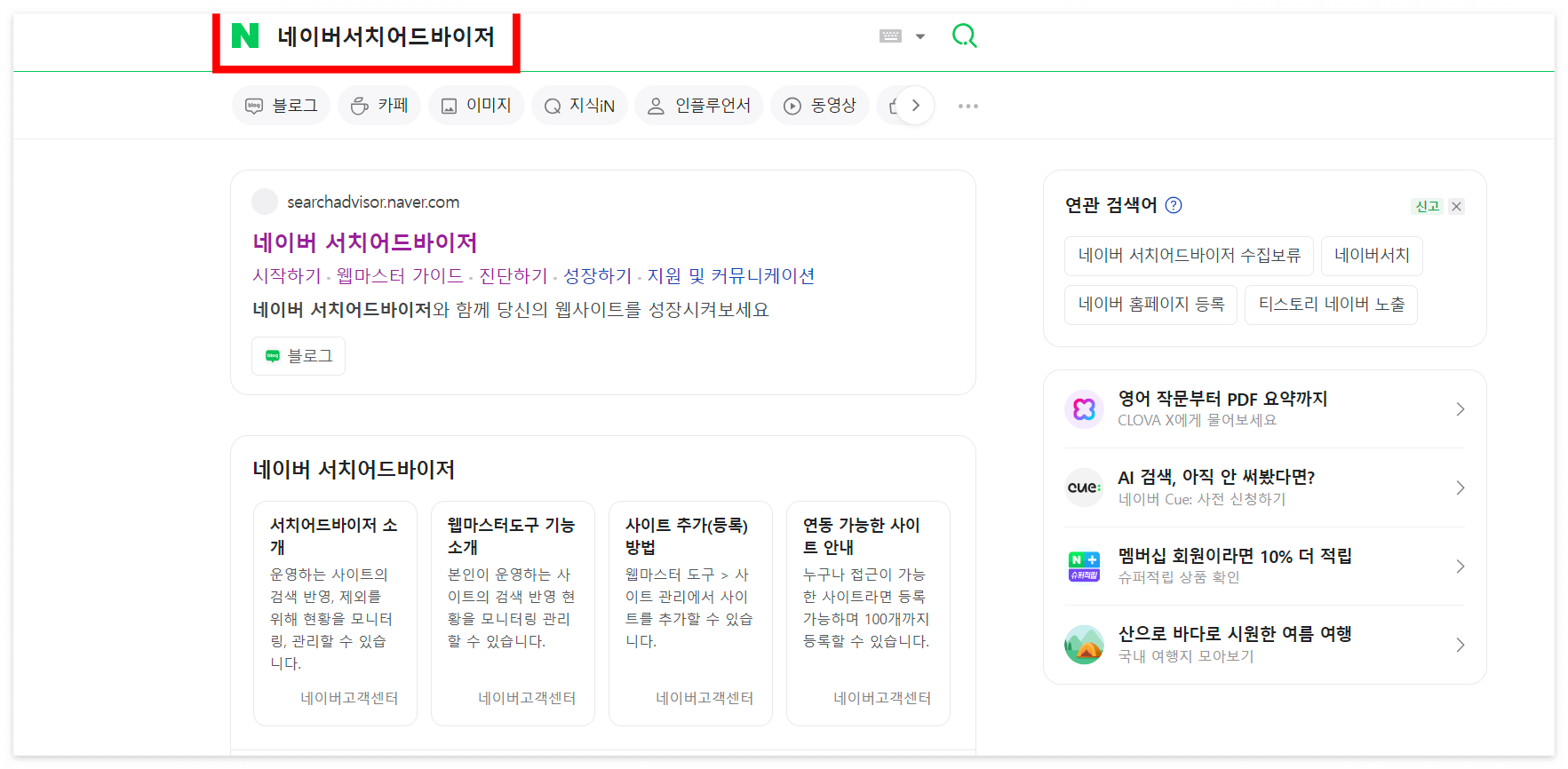Viewport: 1568px width, 769px height.
Task: Open the 서치어드바이저 소개 card
Action: click(x=335, y=614)
